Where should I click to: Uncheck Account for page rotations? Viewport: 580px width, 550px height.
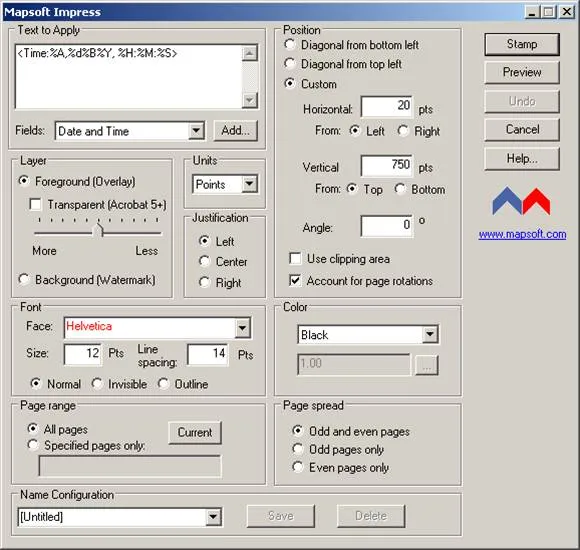point(295,281)
